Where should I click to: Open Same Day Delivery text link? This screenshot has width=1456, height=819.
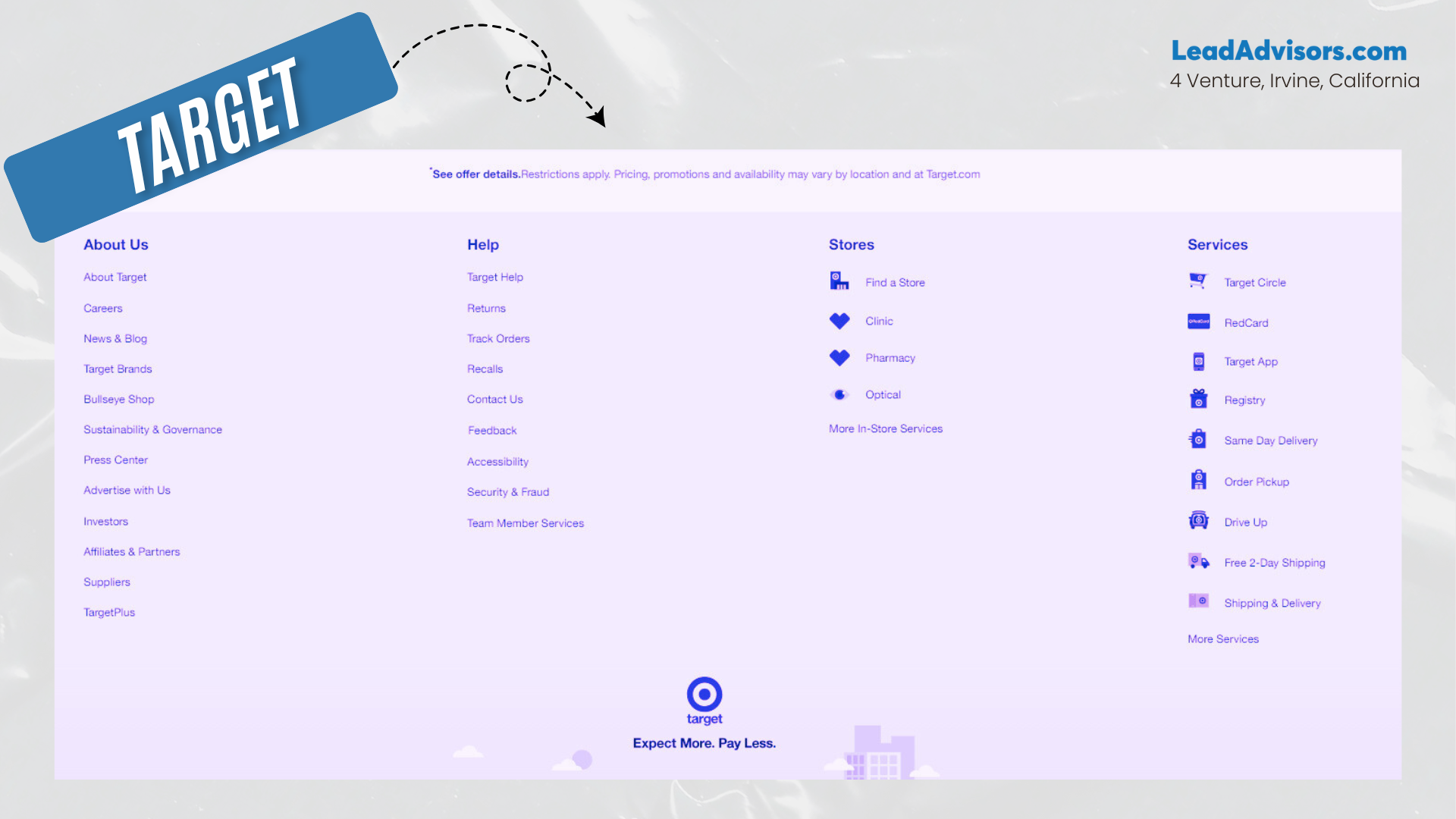(1271, 441)
